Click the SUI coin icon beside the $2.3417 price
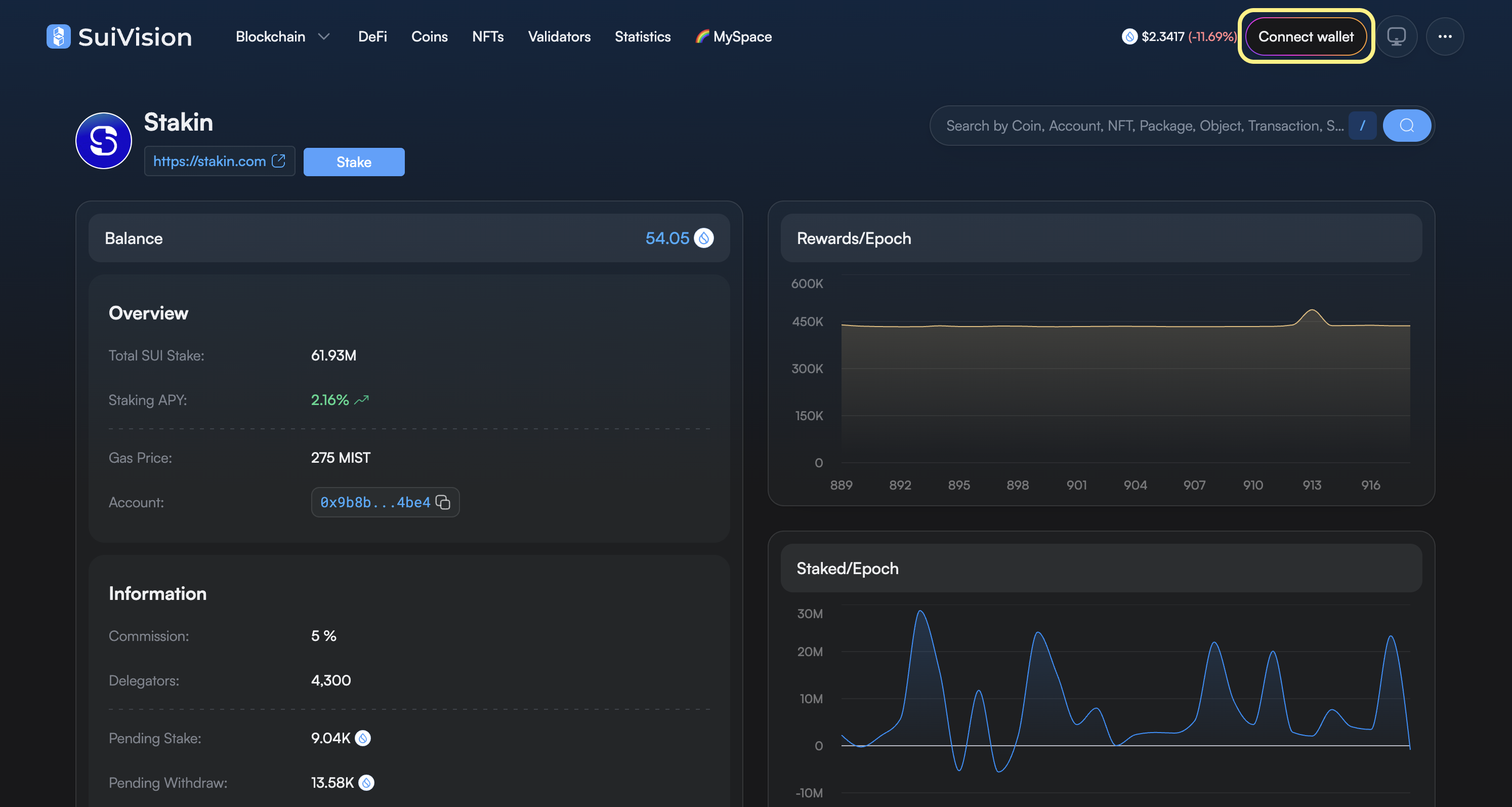Viewport: 1512px width, 807px height. point(1130,36)
